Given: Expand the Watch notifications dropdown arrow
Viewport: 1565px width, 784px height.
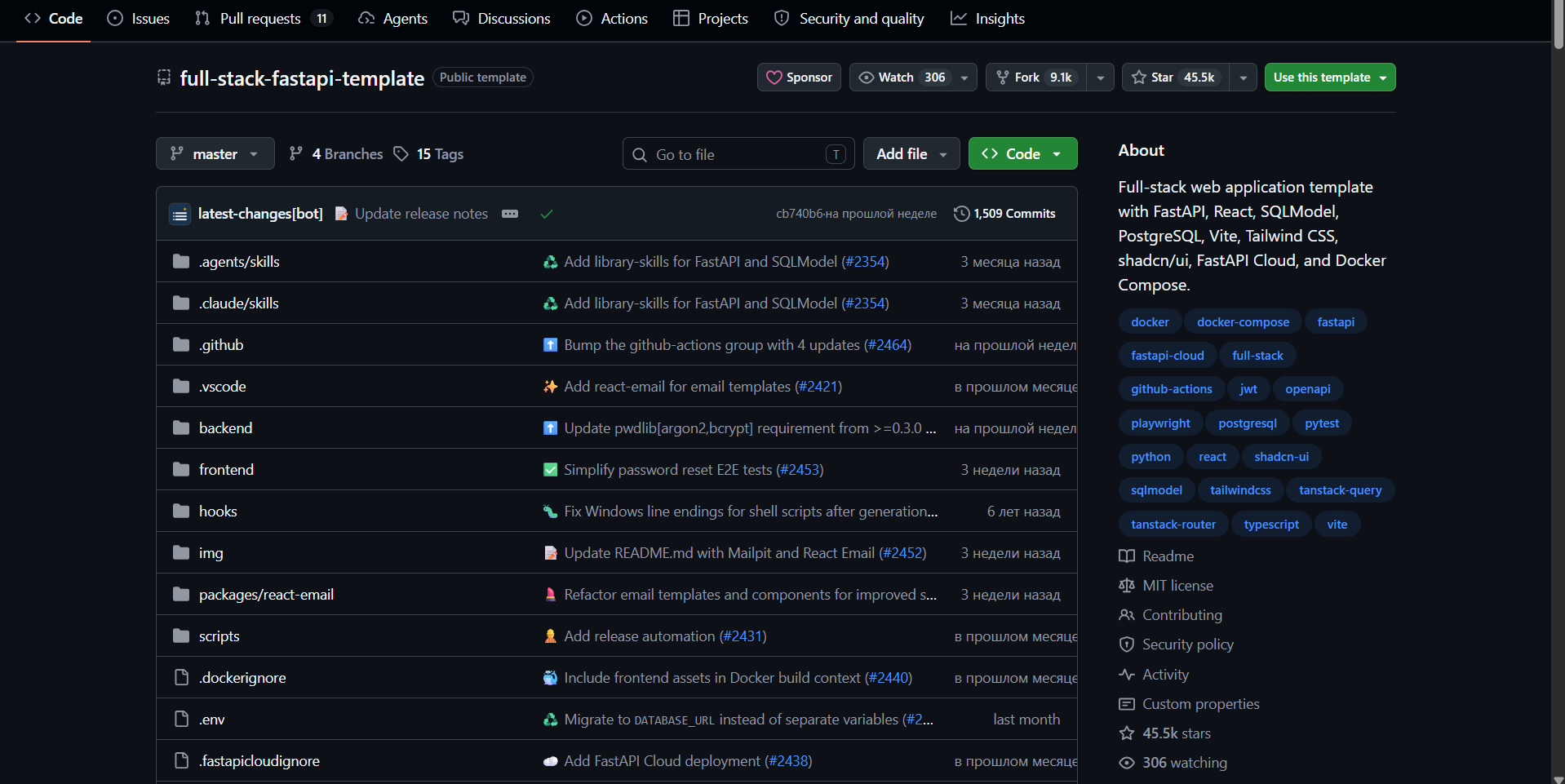Looking at the screenshot, I should pos(964,78).
